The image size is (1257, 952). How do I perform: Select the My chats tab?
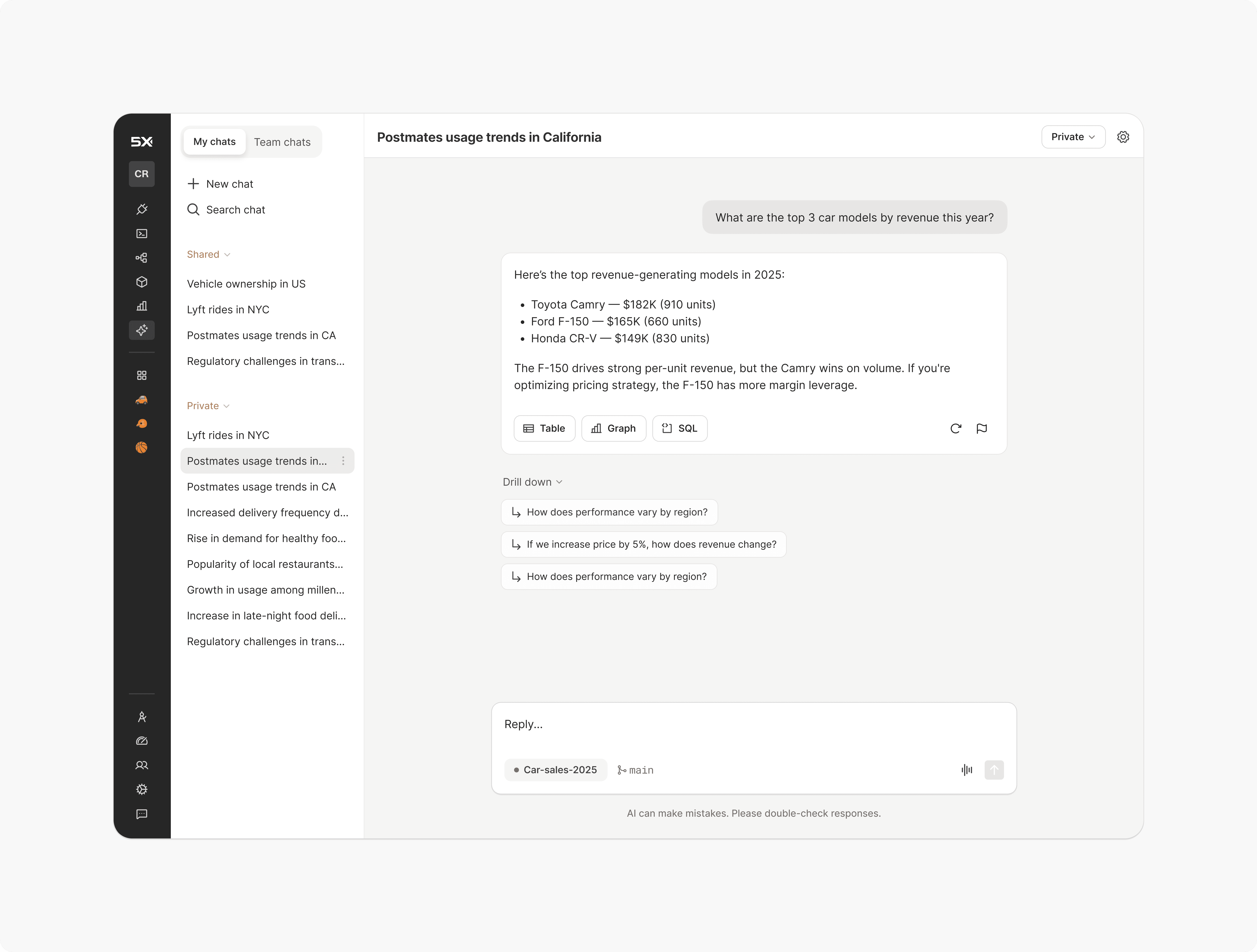click(x=214, y=141)
